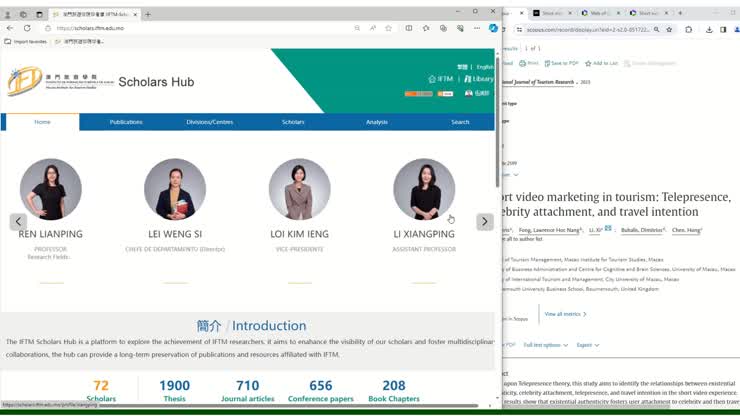
Task: Open the 1900 Thesis statistic
Action: tap(175, 391)
